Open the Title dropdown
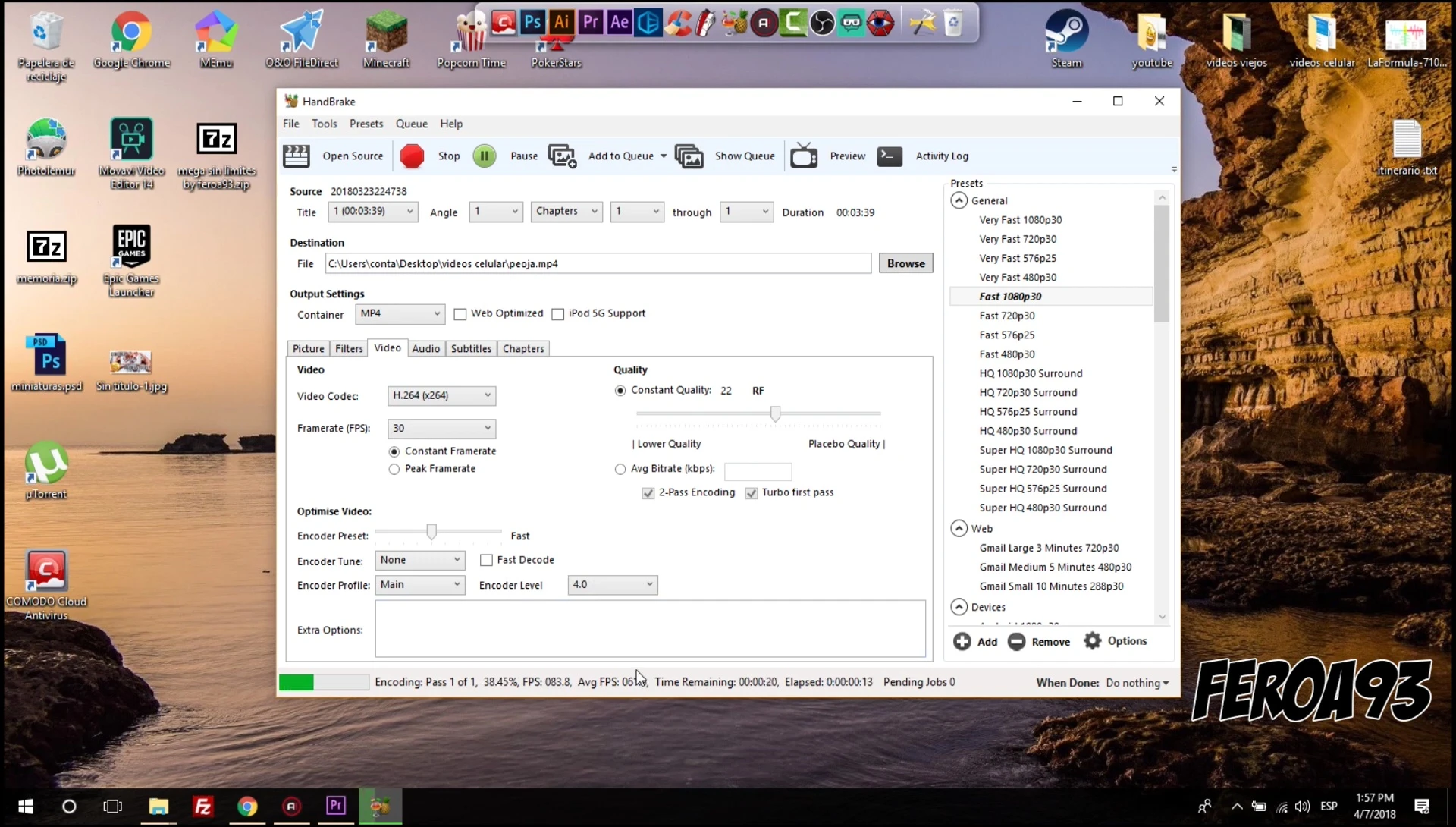The width and height of the screenshot is (1456, 827). coord(373,212)
